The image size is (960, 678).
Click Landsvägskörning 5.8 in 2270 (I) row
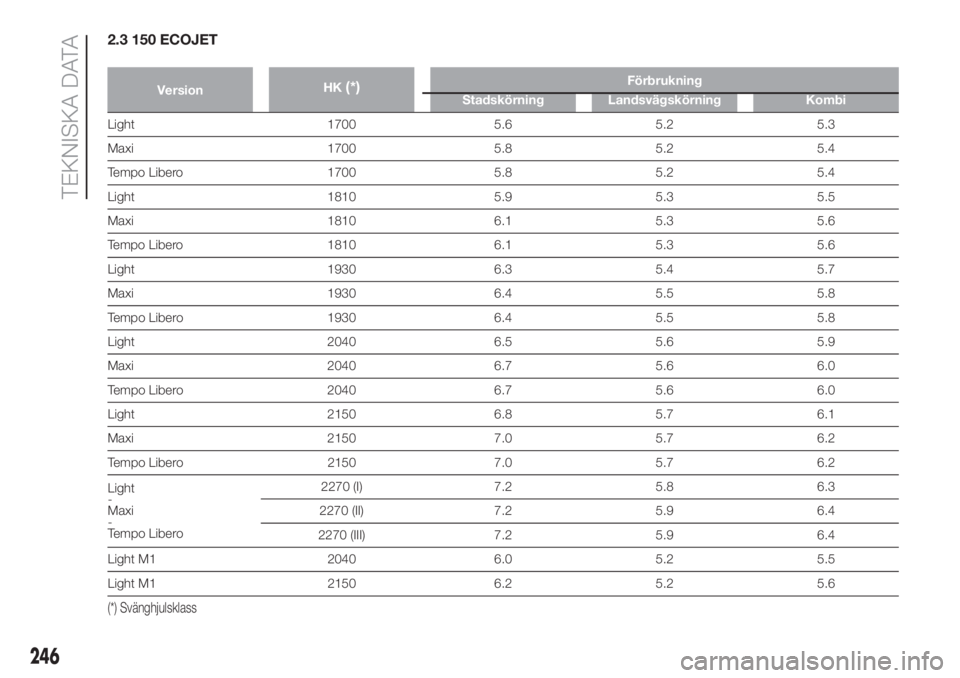(x=664, y=486)
